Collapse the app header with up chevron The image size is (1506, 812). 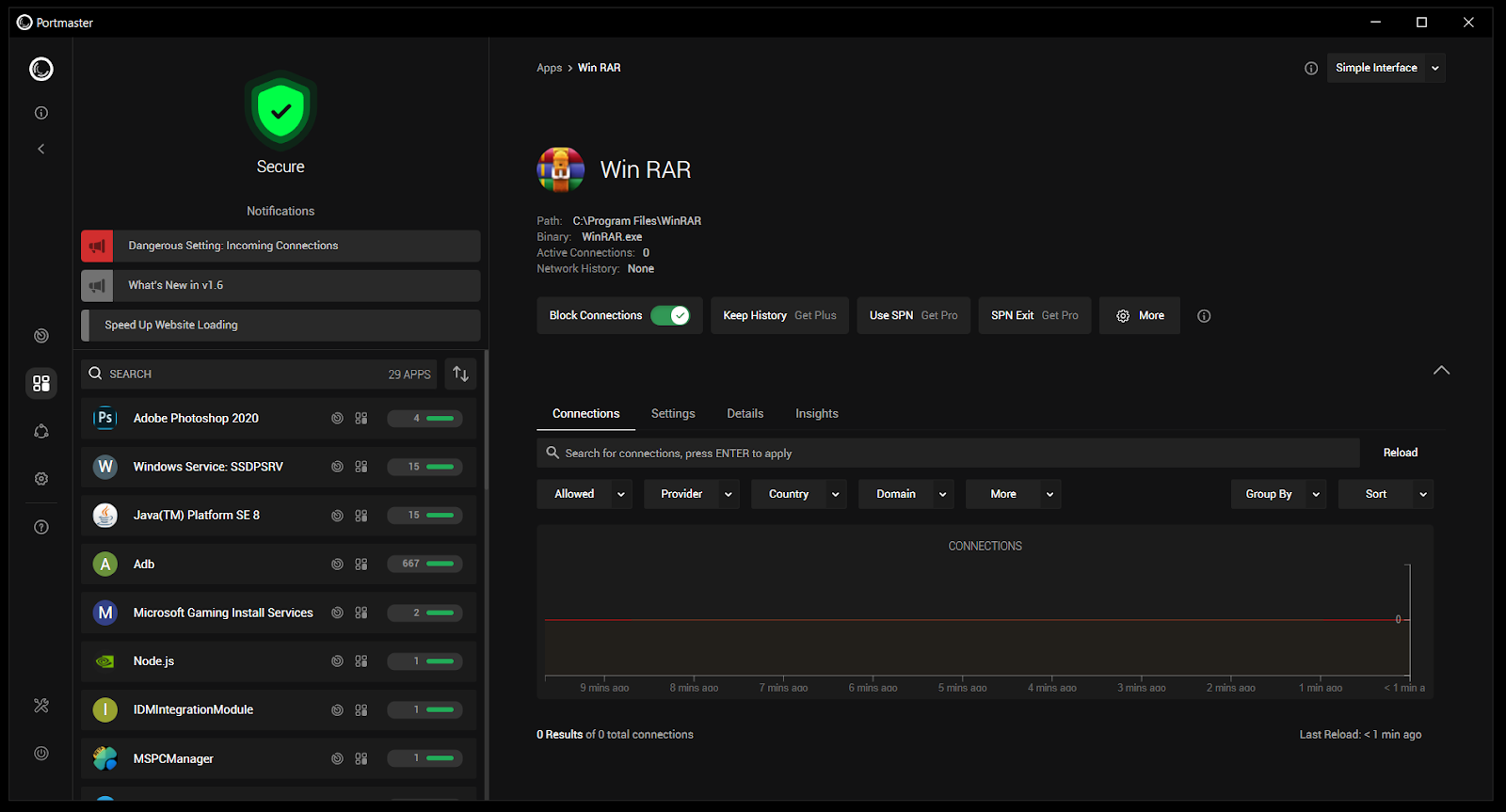click(x=1441, y=370)
